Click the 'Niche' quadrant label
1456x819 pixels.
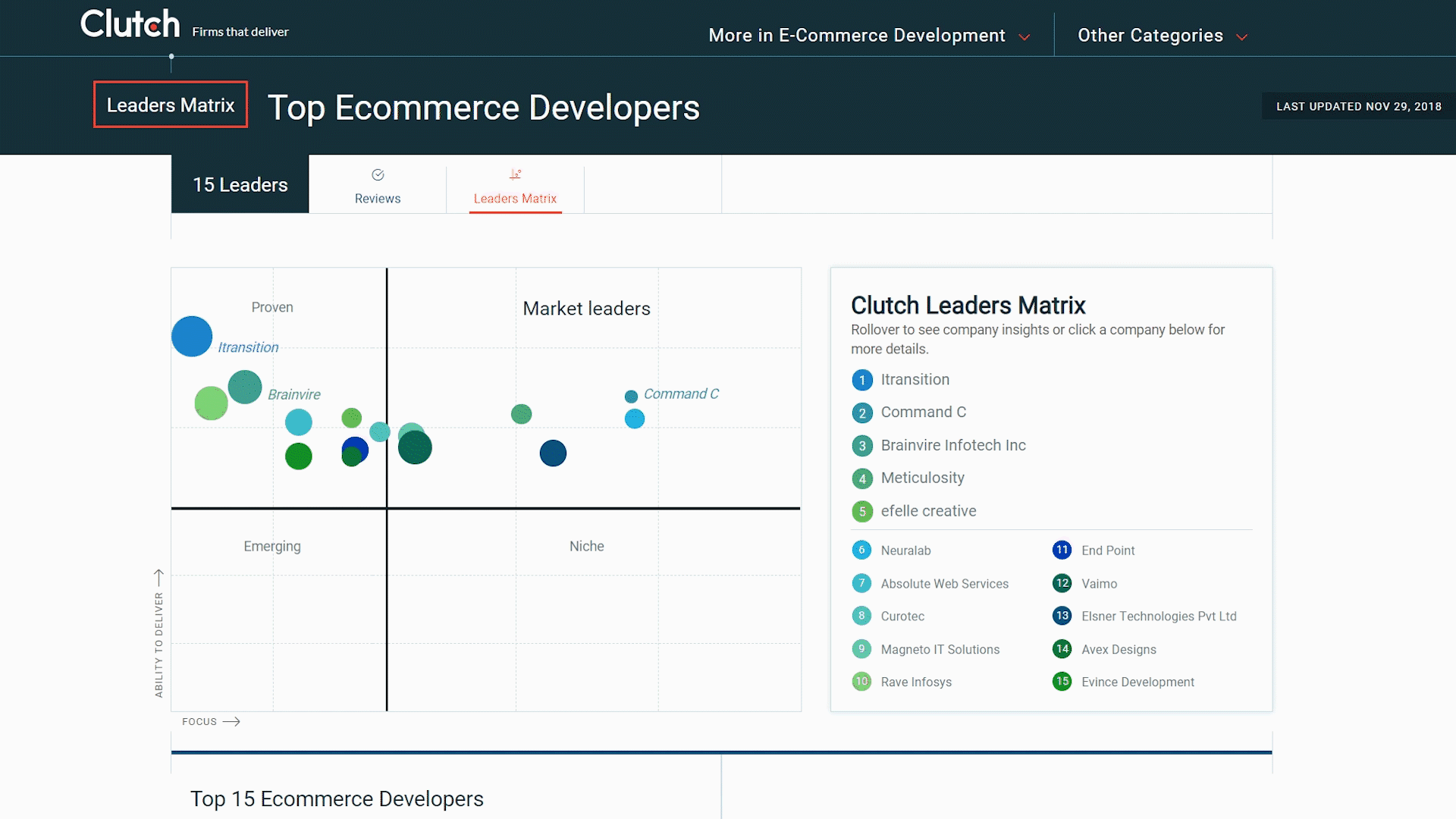pos(586,546)
